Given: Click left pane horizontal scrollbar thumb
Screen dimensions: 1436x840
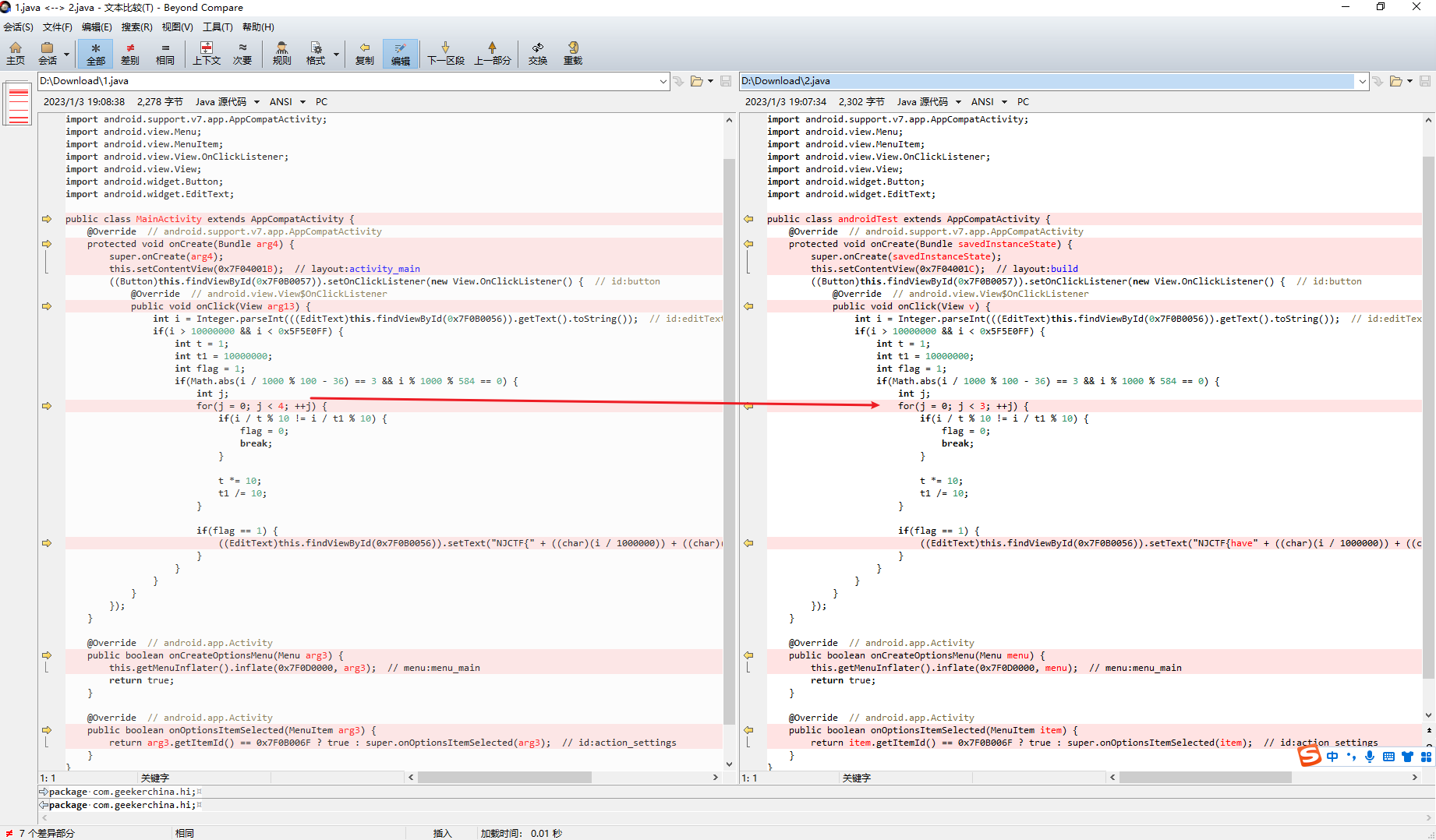Looking at the screenshot, I should coord(504,778).
